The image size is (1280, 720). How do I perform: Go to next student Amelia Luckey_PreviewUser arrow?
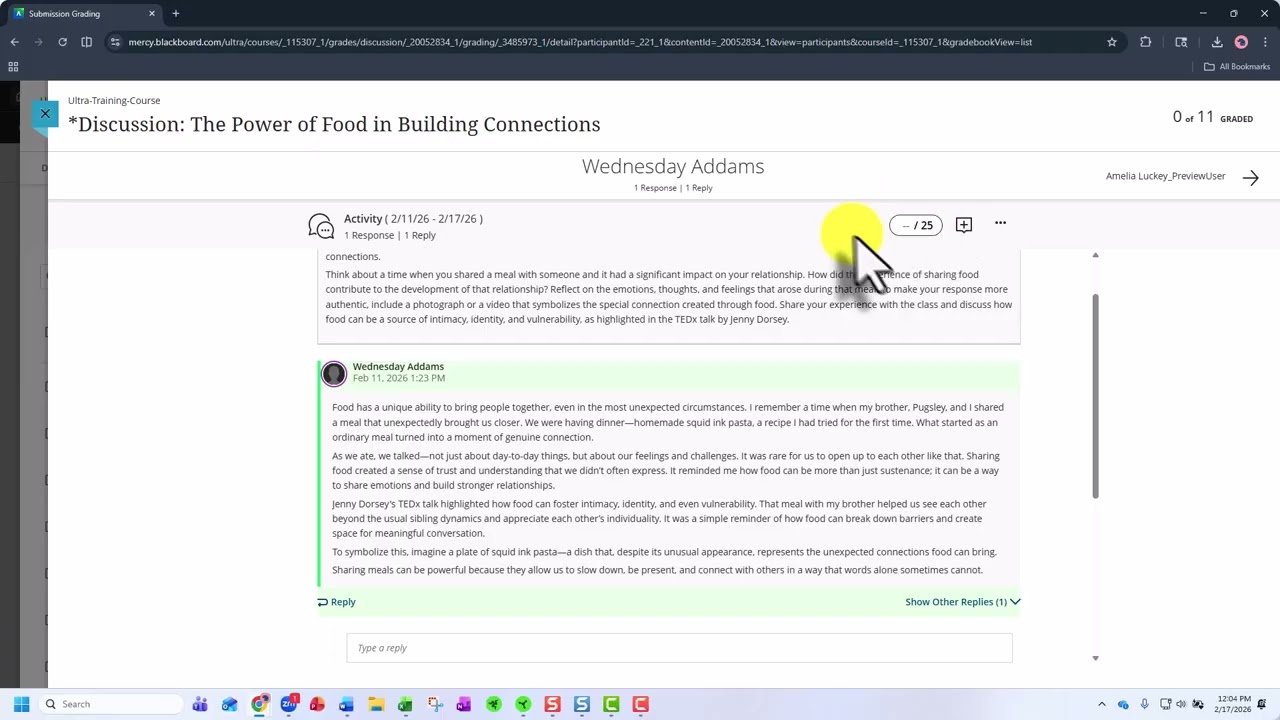click(x=1250, y=177)
